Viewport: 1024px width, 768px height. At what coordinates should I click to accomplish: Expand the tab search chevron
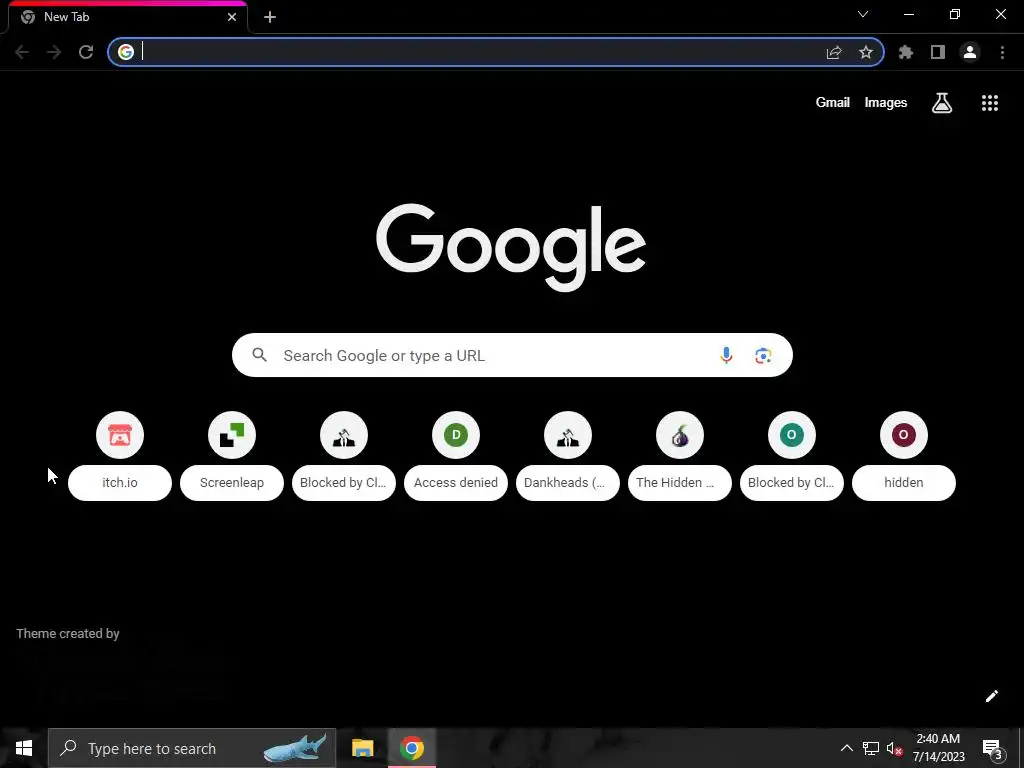[863, 14]
